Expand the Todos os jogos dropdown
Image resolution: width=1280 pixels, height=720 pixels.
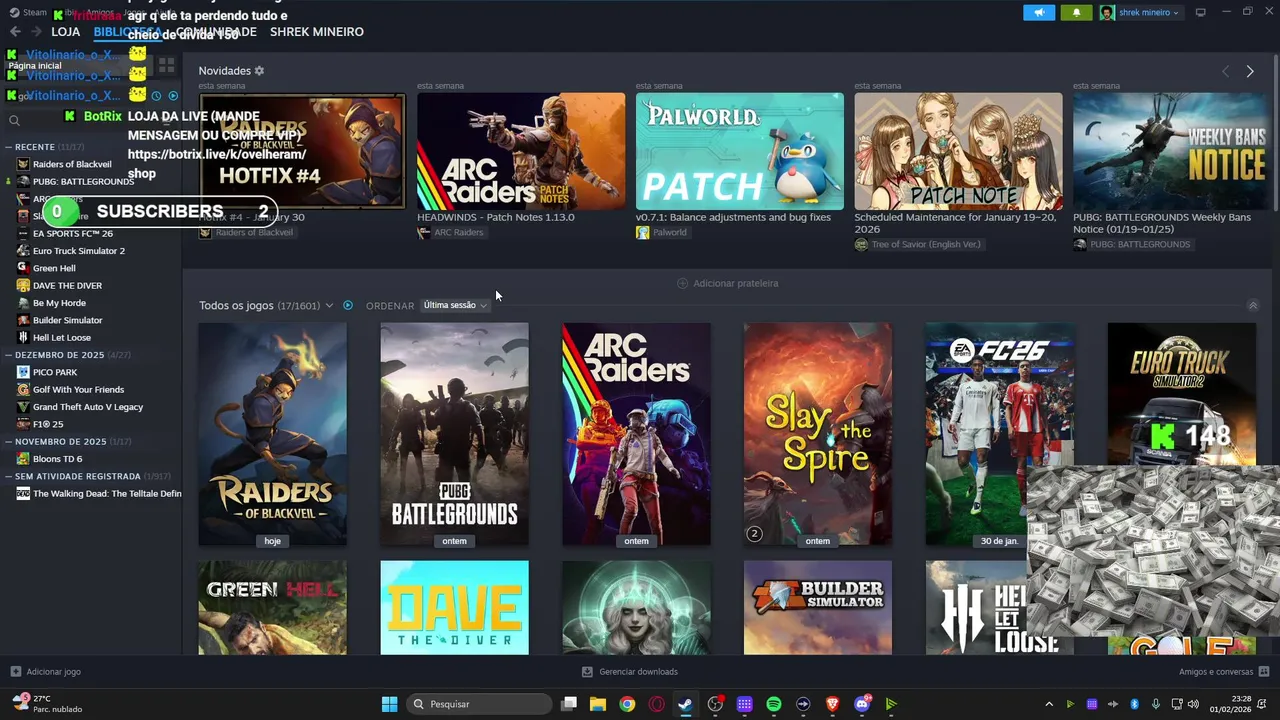pyautogui.click(x=329, y=305)
